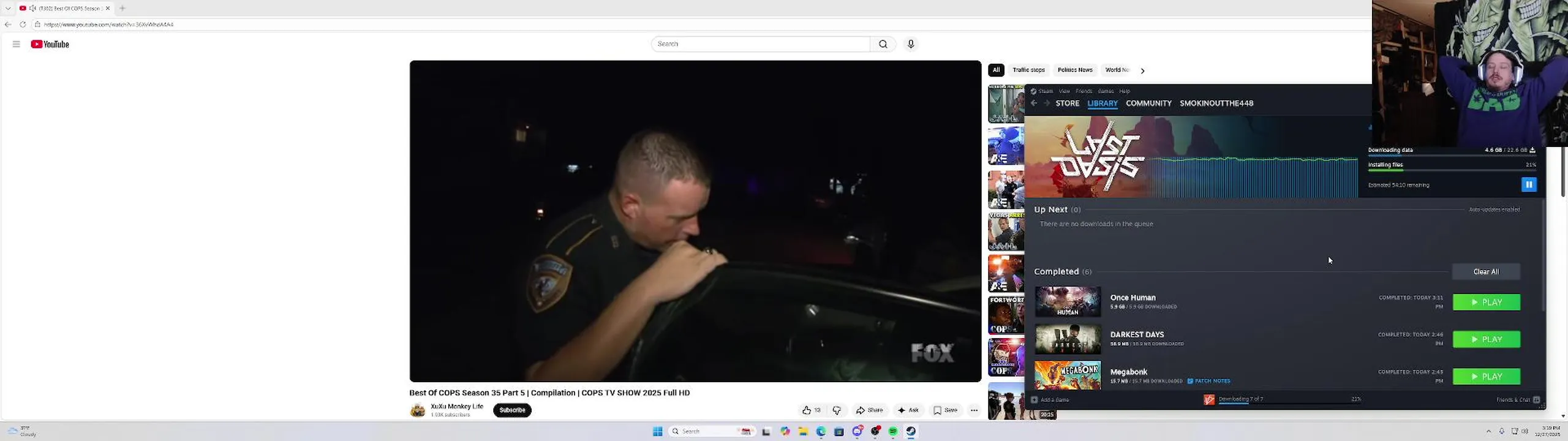1568x441 pixels.
Task: Expand more filter chips with right chevron
Action: coord(1142,70)
